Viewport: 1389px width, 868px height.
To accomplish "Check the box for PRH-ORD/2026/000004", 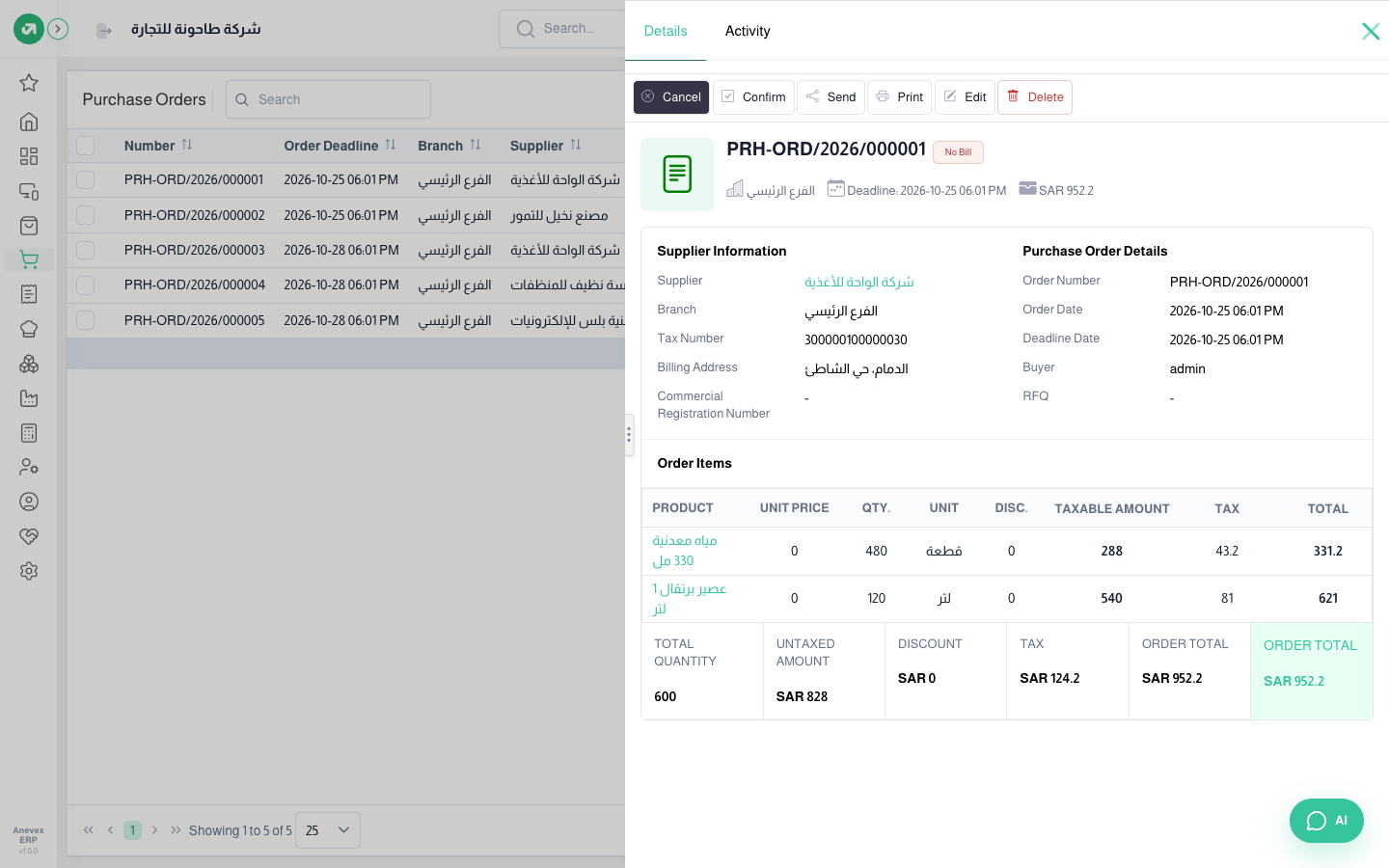I will pyautogui.click(x=86, y=285).
